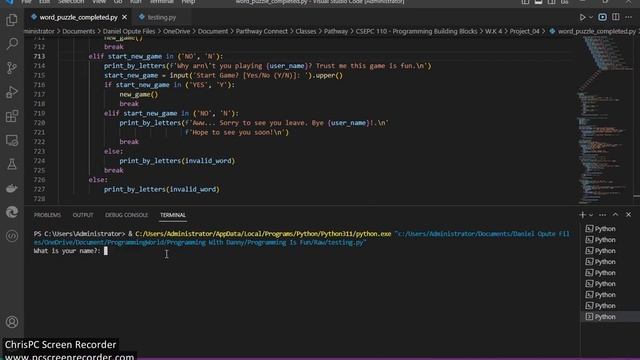Screen dimensions: 640x360
Task: Click the 'Hope to see you soon' string on line 721
Action: coord(236,132)
